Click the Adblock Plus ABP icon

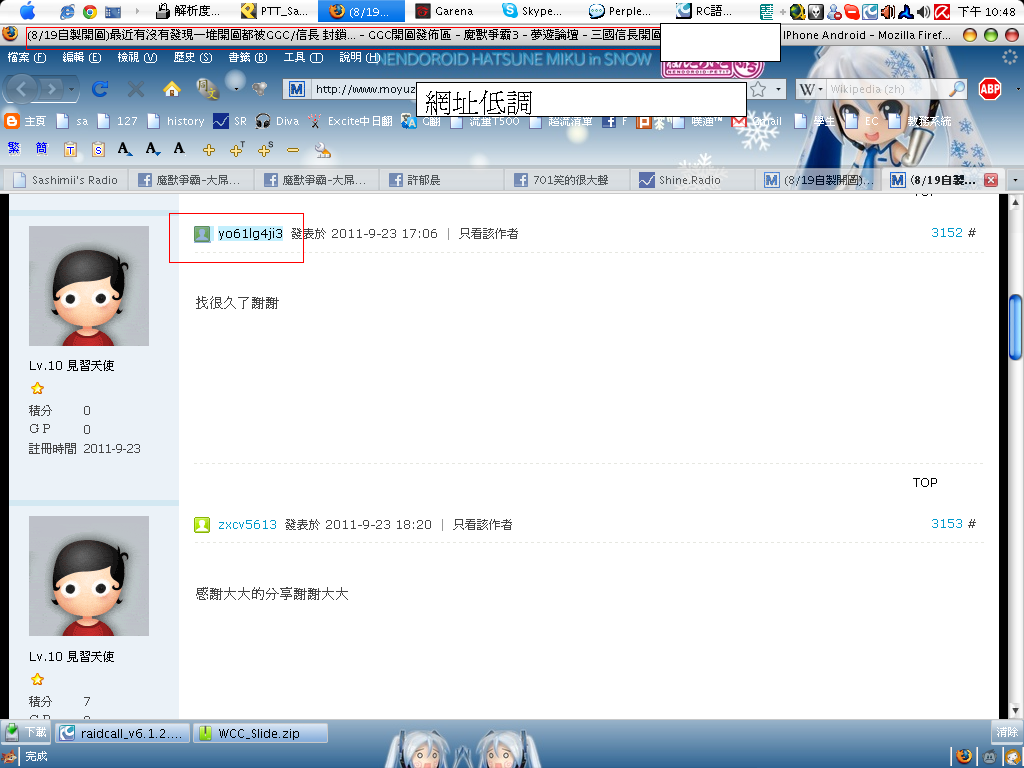990,89
